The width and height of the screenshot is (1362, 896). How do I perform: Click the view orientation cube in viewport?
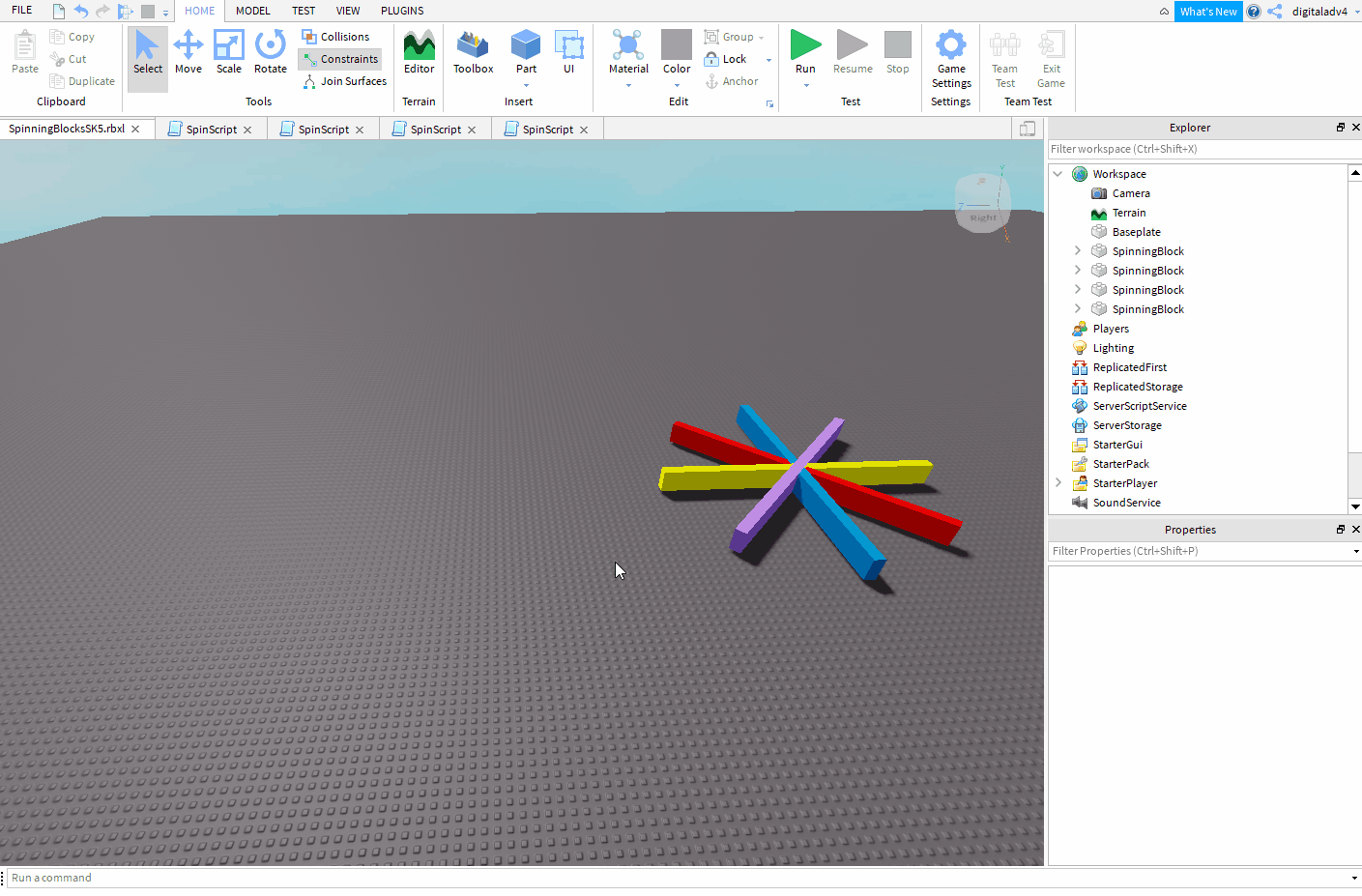[983, 203]
